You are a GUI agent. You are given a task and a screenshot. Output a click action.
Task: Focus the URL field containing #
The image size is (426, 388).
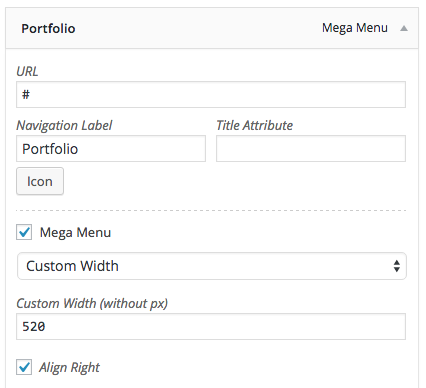211,95
